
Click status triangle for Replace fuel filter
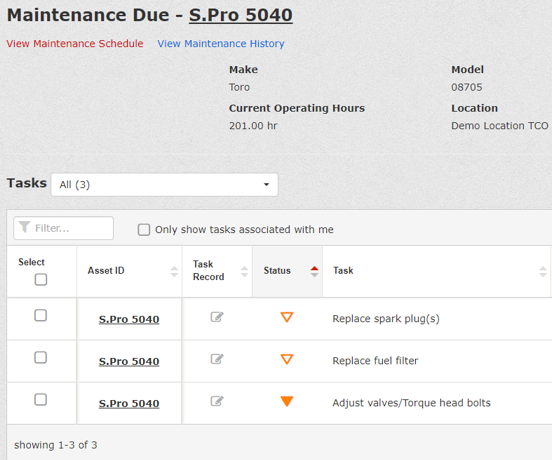point(287,359)
